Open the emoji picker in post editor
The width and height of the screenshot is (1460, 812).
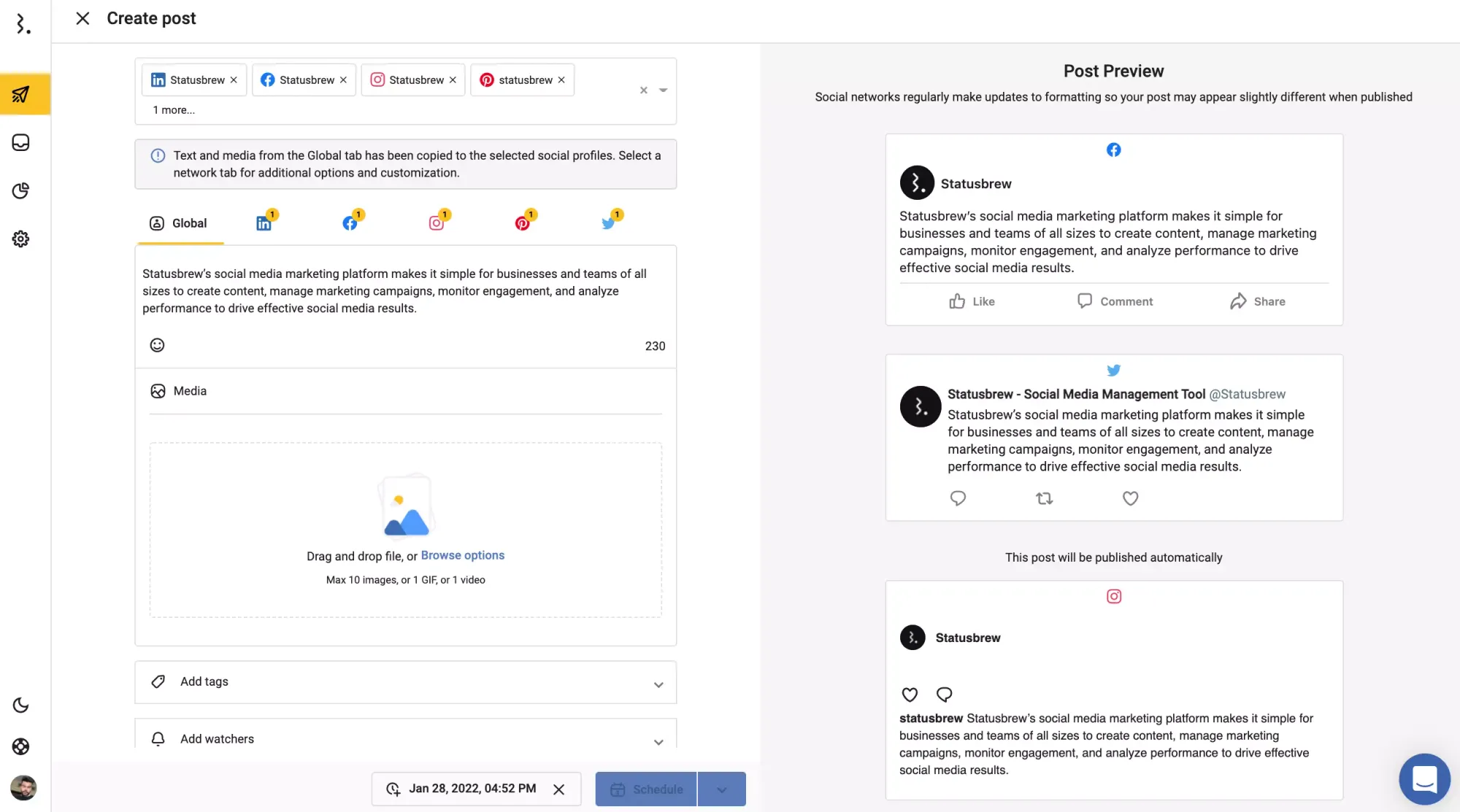157,345
